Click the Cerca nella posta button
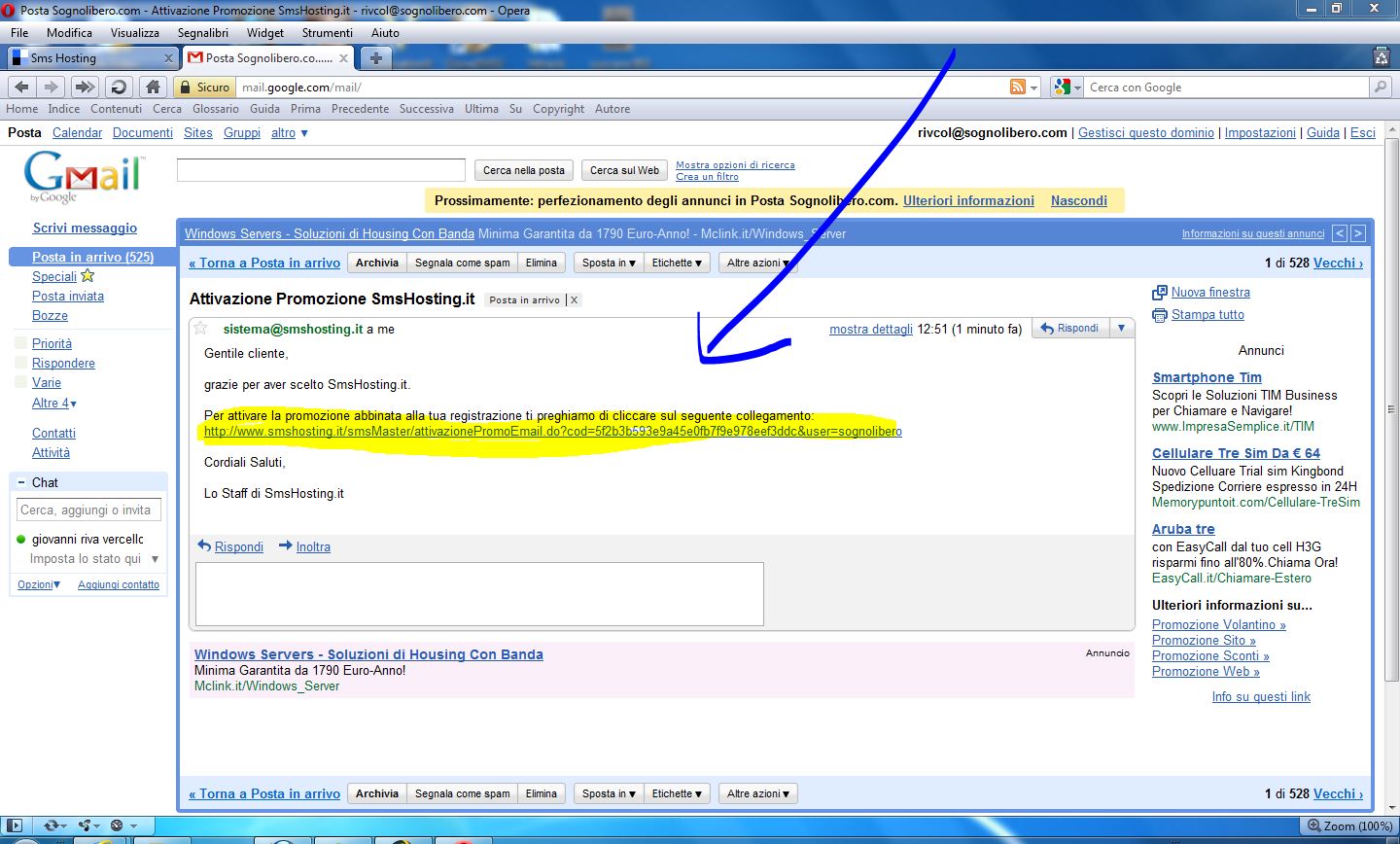Screen dimensions: 1400x844 pos(523,170)
